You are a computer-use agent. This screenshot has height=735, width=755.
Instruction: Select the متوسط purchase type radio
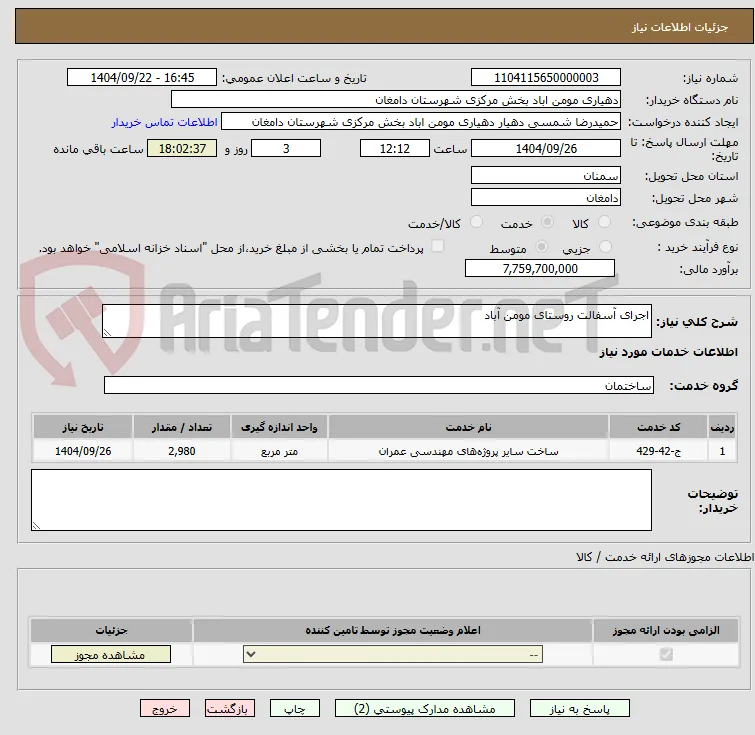point(542,247)
